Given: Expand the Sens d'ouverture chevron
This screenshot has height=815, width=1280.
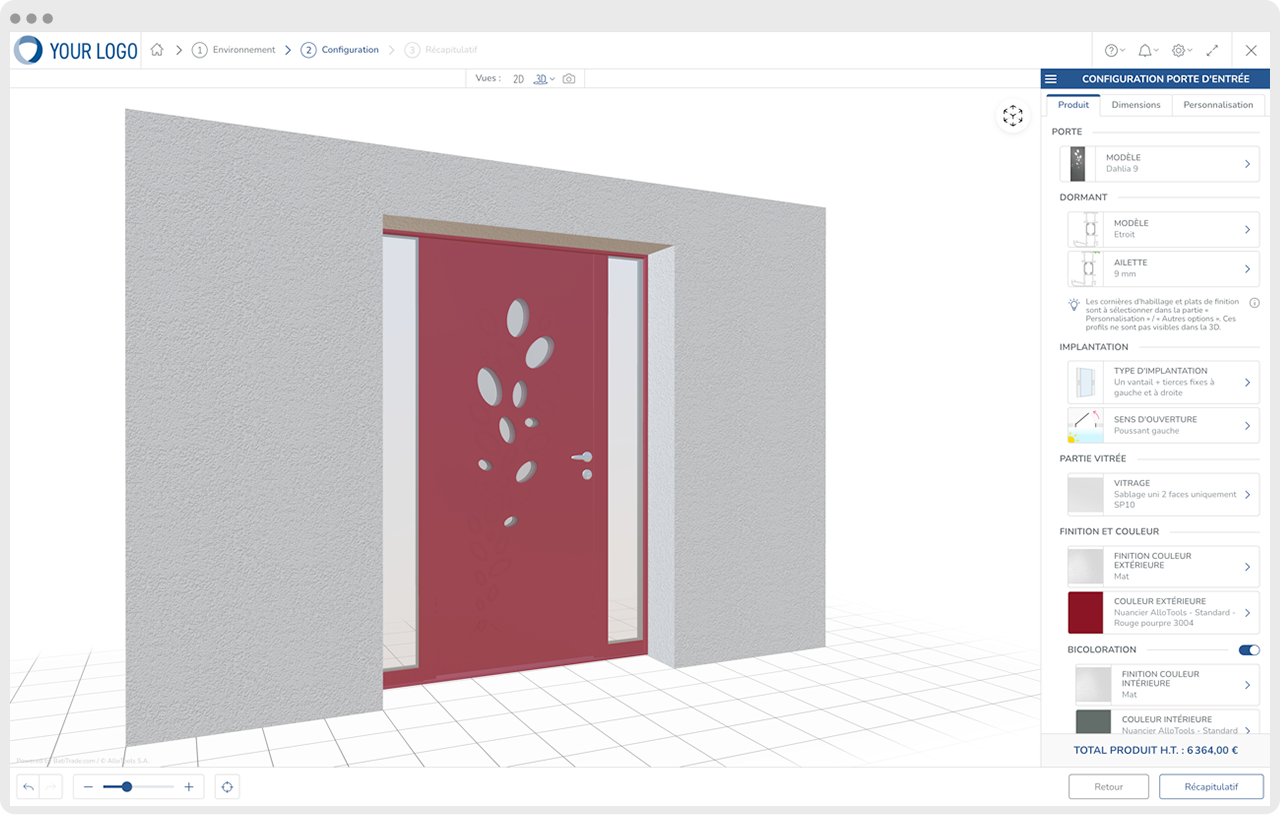Looking at the screenshot, I should (1247, 425).
